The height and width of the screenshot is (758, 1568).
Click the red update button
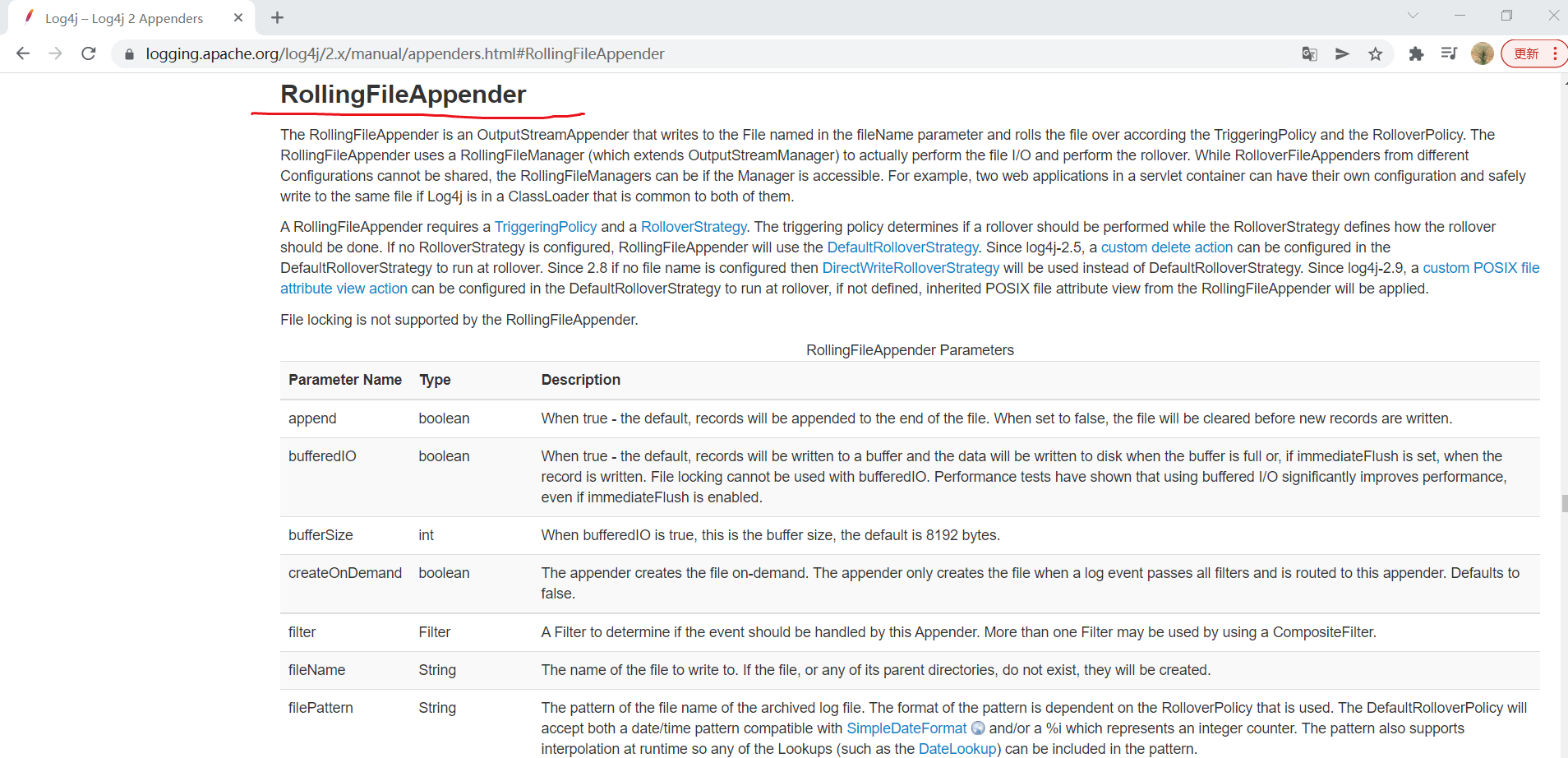coord(1533,53)
